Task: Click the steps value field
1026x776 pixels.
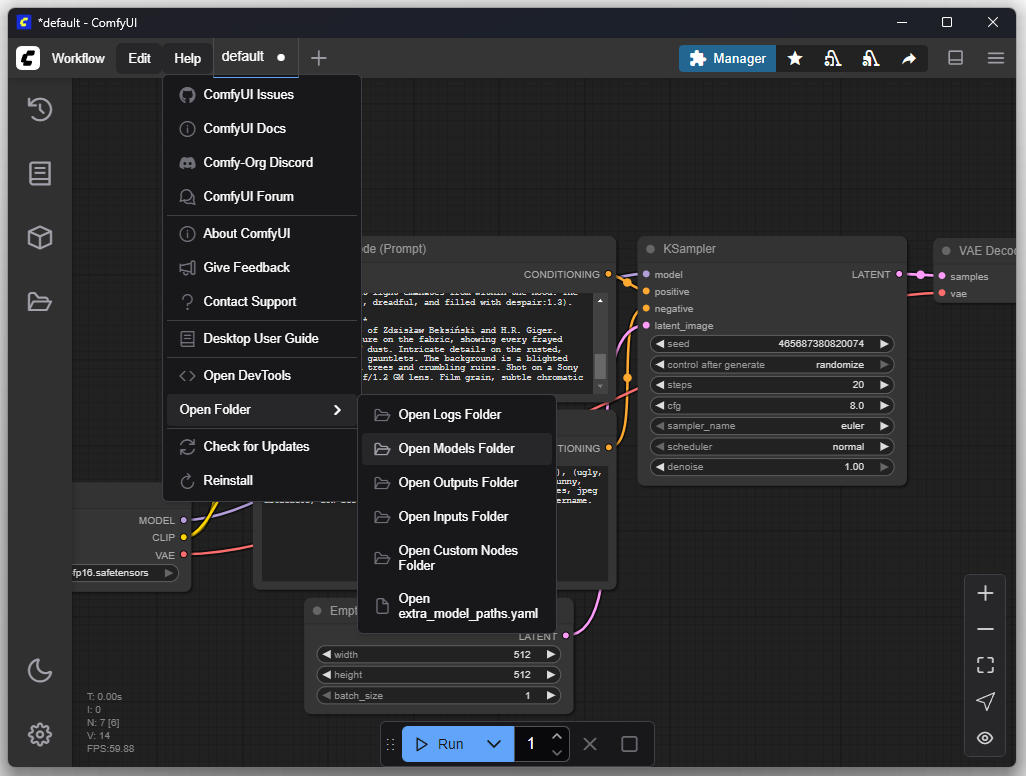Action: 770,385
